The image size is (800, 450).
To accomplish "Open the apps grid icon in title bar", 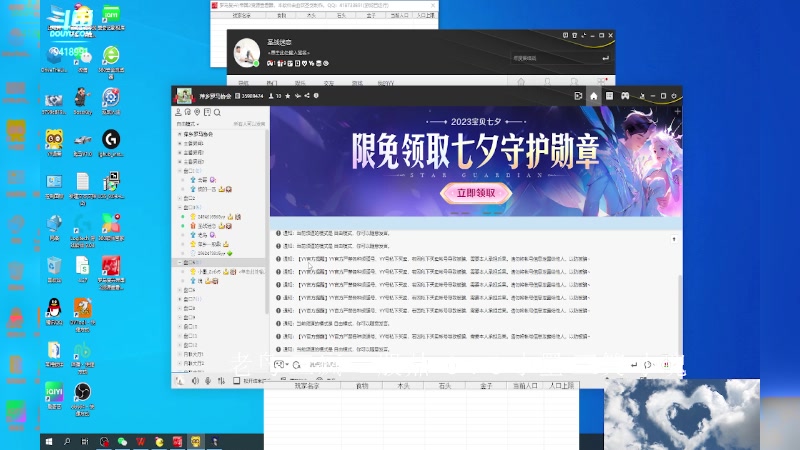I will coord(609,96).
